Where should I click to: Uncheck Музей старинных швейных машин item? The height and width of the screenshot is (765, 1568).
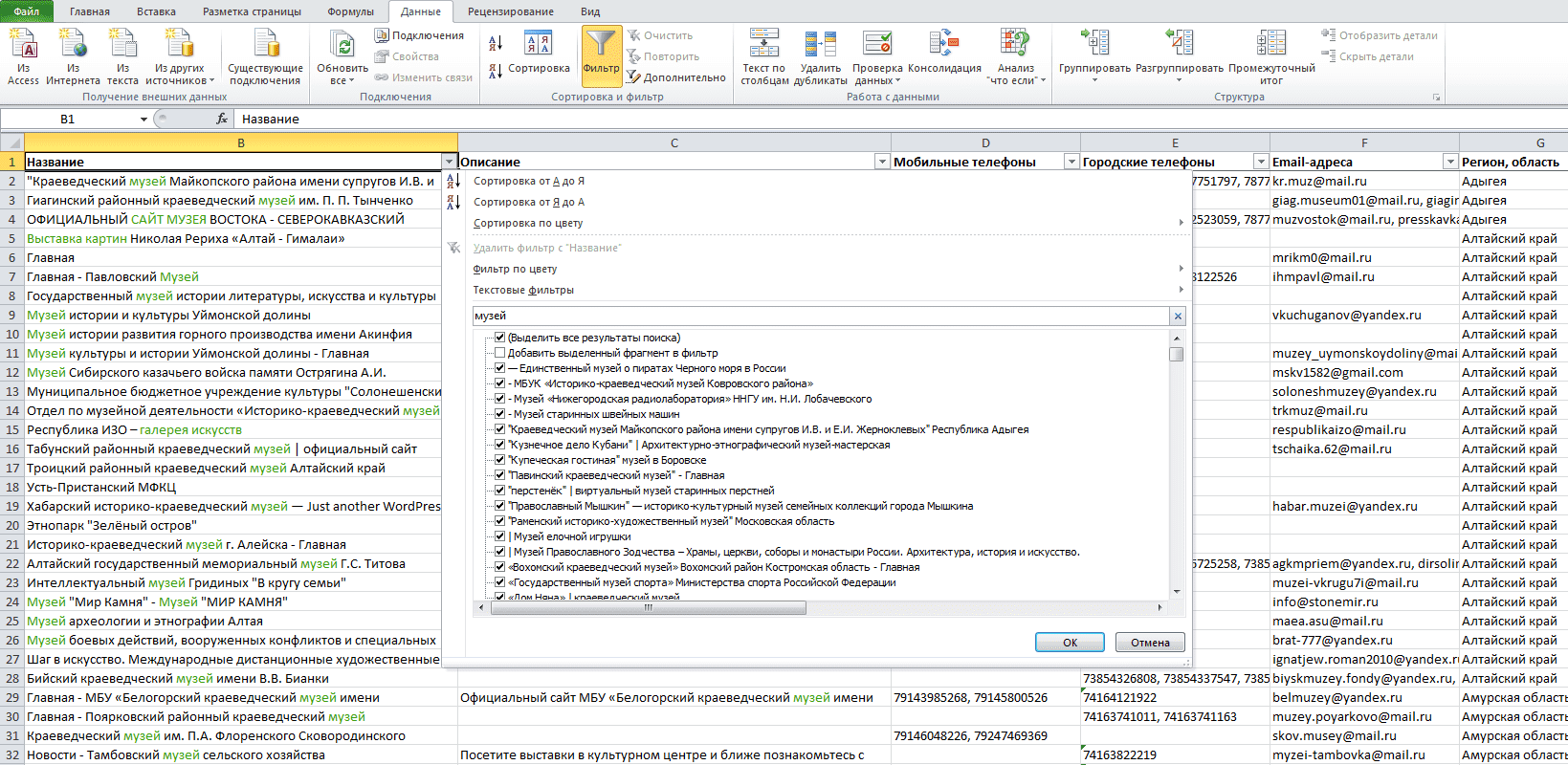pos(499,414)
